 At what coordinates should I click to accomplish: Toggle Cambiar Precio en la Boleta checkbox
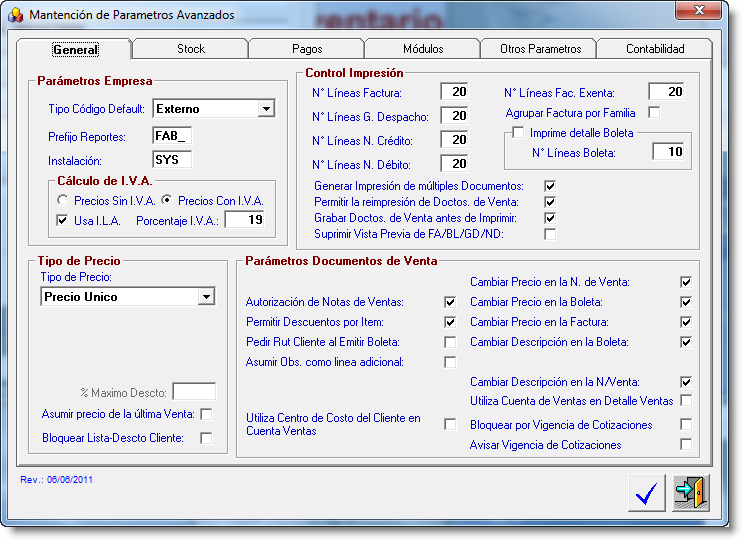(686, 302)
